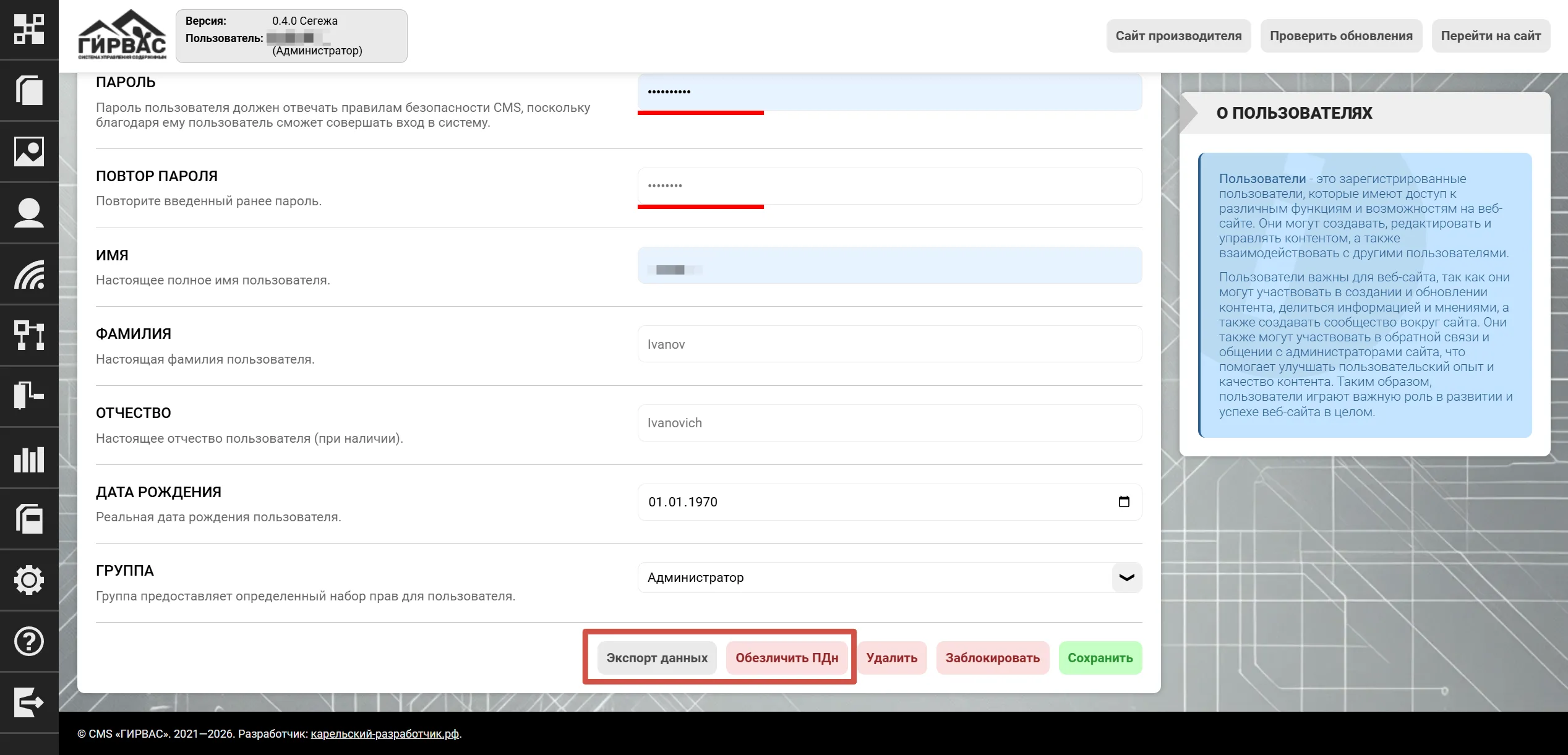Click the Сайт производителя button
The width and height of the screenshot is (1568, 755).
pos(1178,36)
